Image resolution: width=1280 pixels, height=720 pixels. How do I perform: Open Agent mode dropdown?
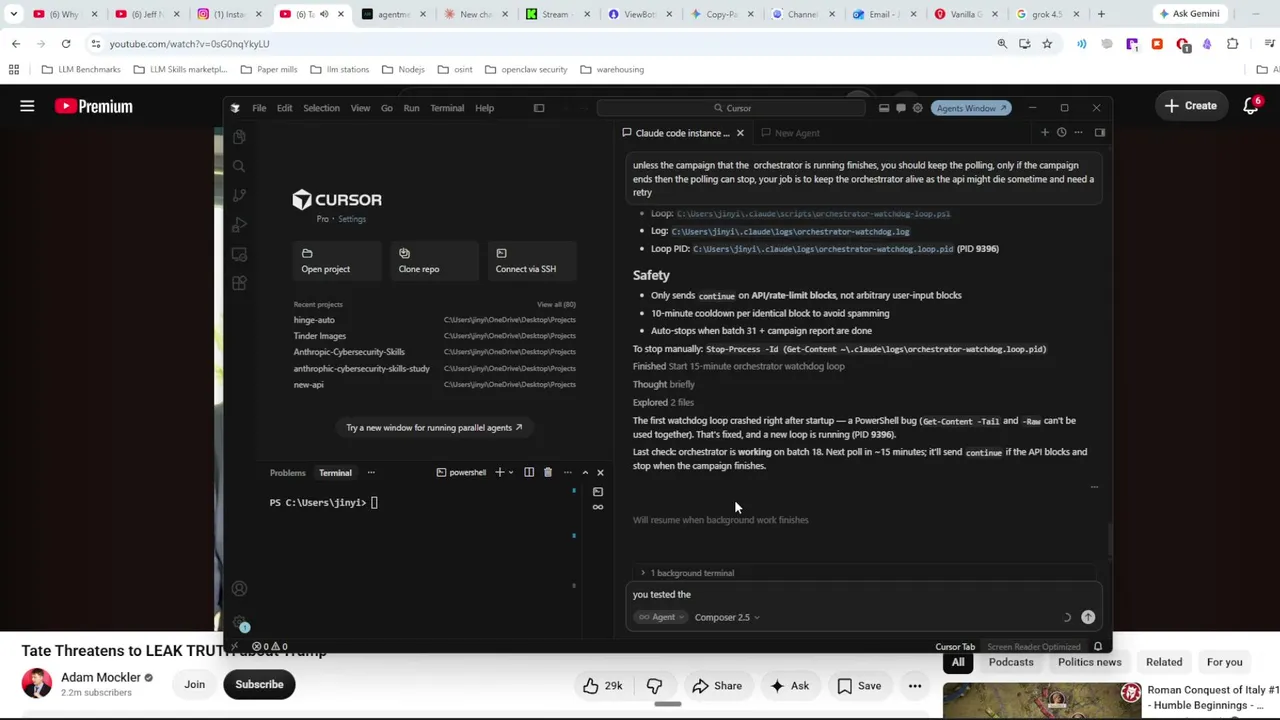pos(662,618)
